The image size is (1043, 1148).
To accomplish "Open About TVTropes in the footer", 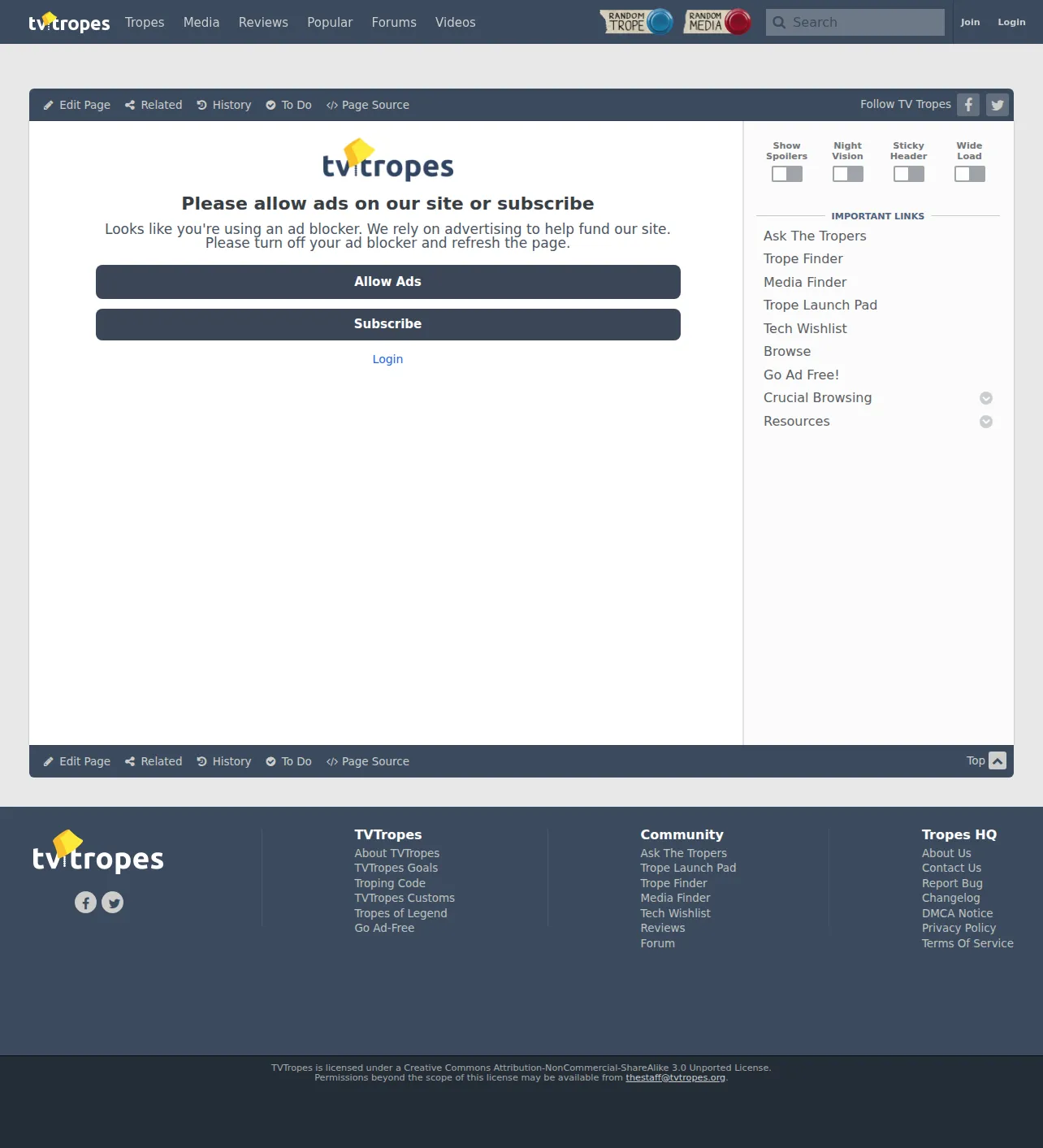I will pyautogui.click(x=397, y=853).
